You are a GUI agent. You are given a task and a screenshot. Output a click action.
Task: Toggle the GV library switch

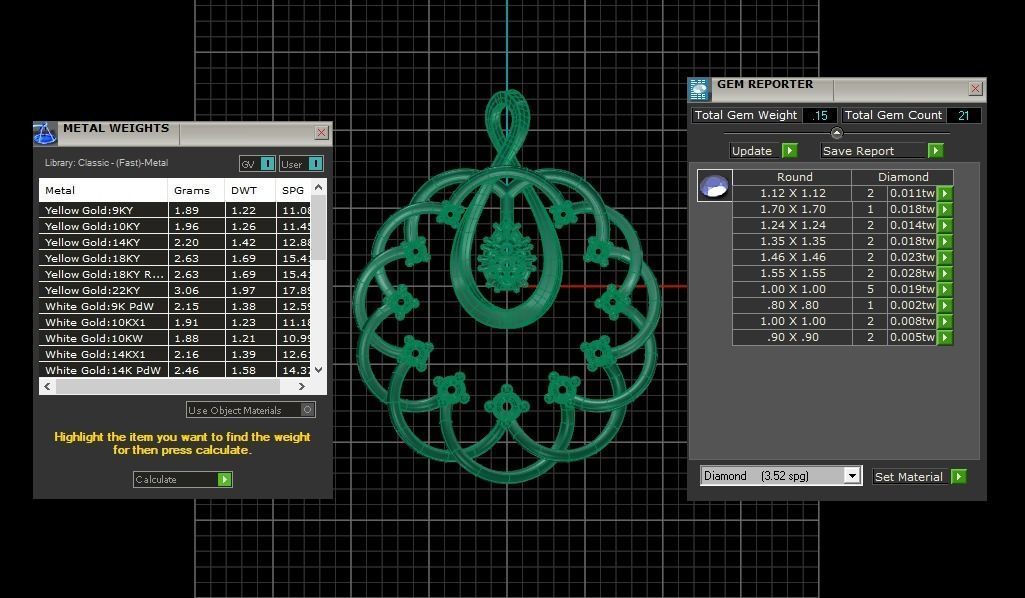pos(267,164)
